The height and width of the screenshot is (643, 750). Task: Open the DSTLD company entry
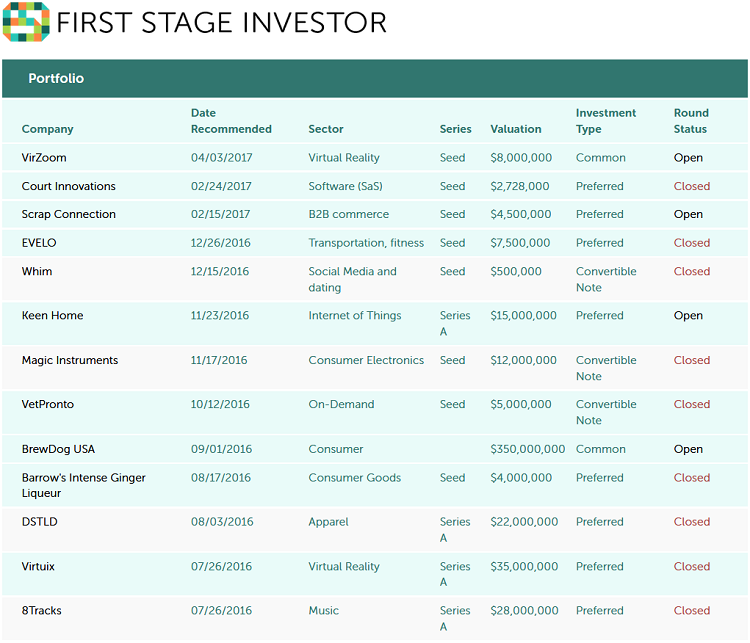39,522
